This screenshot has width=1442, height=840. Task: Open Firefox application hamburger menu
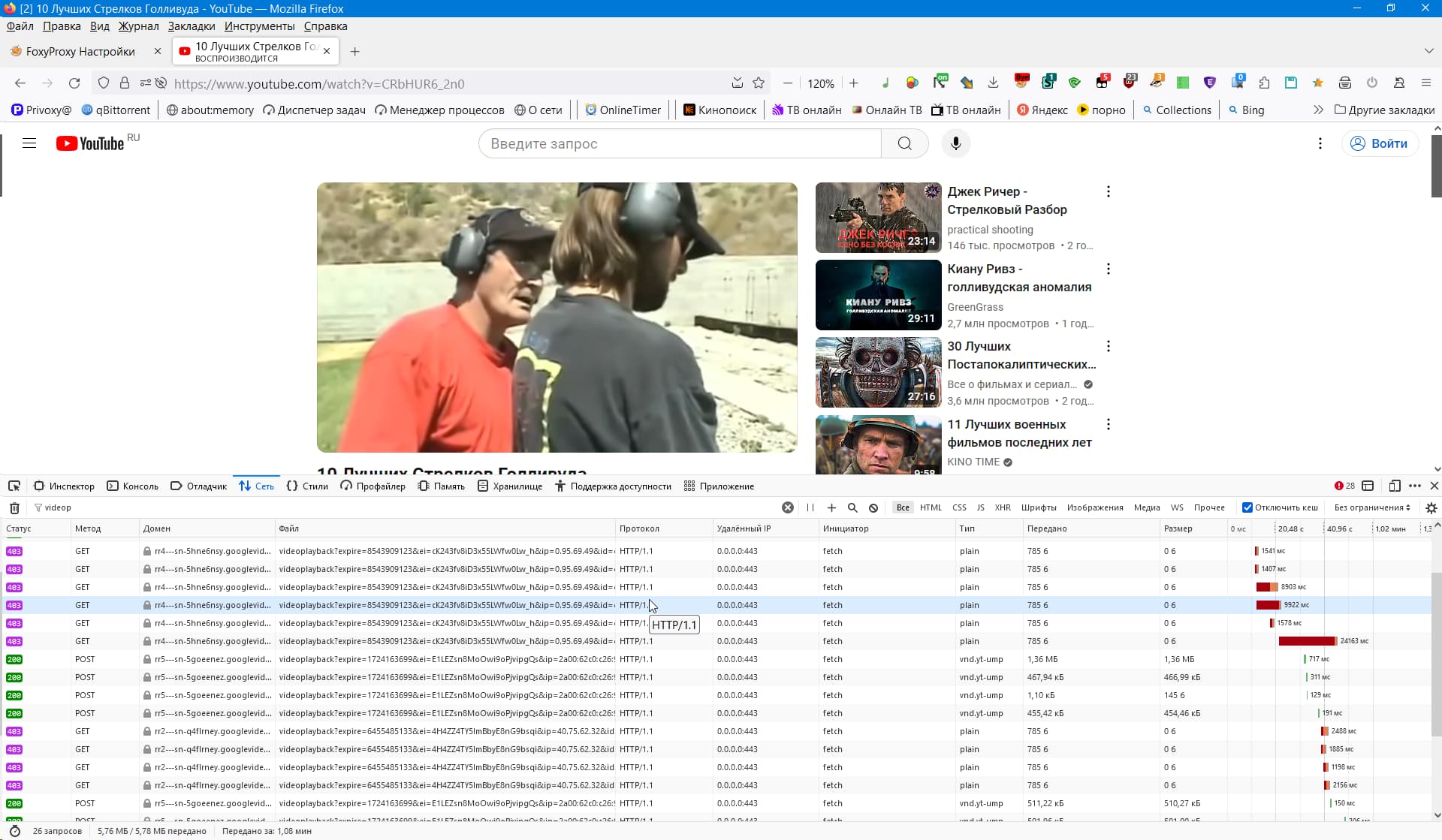click(x=1425, y=83)
